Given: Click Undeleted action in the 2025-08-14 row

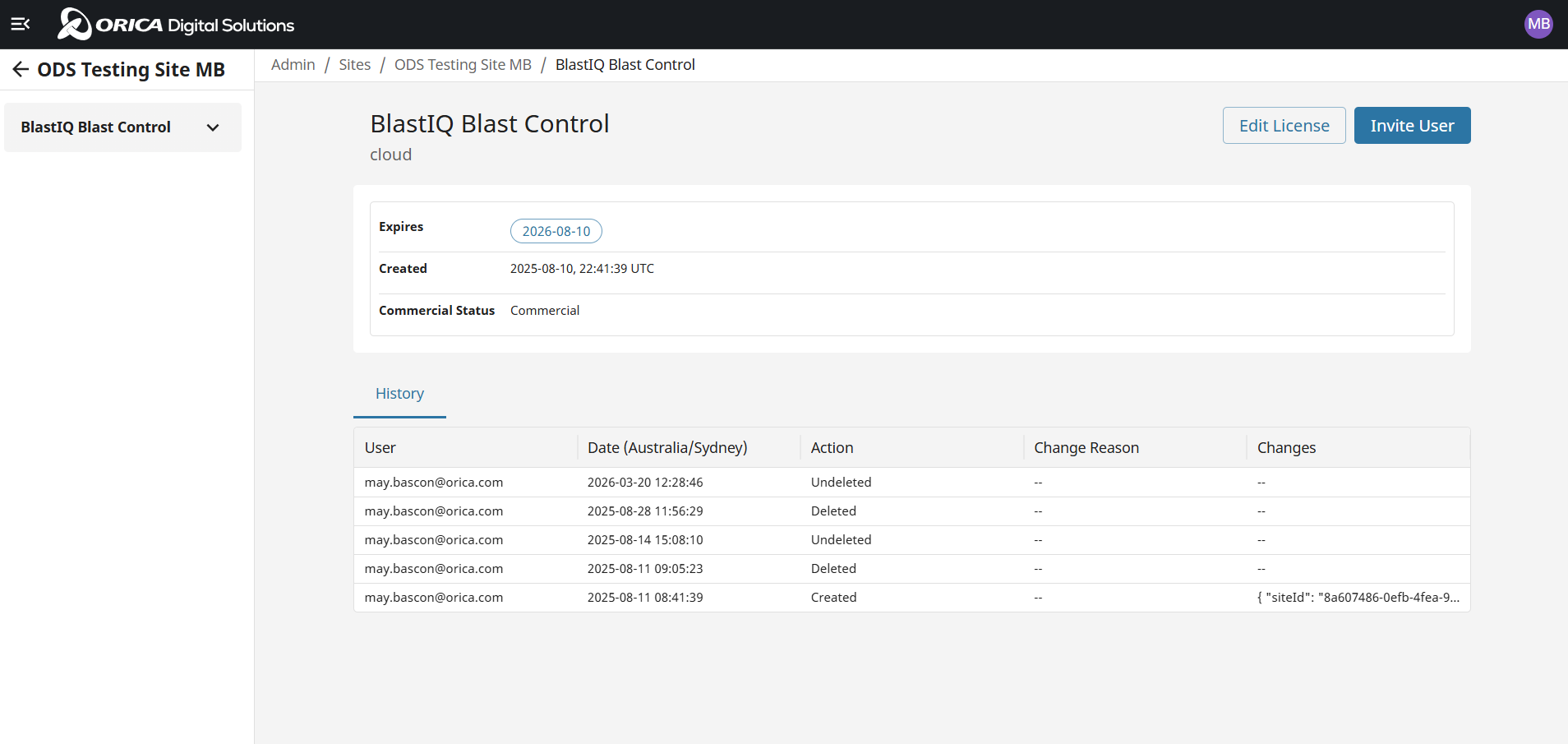Looking at the screenshot, I should (x=842, y=540).
